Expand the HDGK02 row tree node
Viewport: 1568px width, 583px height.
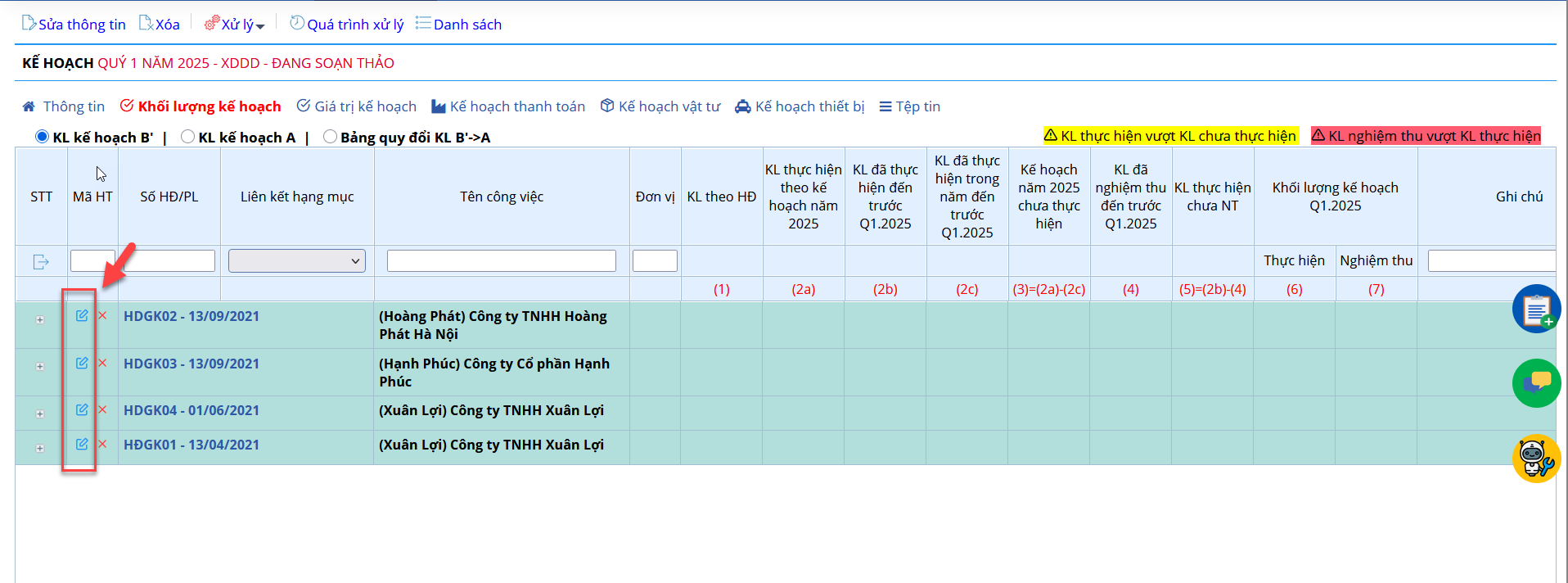tap(40, 320)
